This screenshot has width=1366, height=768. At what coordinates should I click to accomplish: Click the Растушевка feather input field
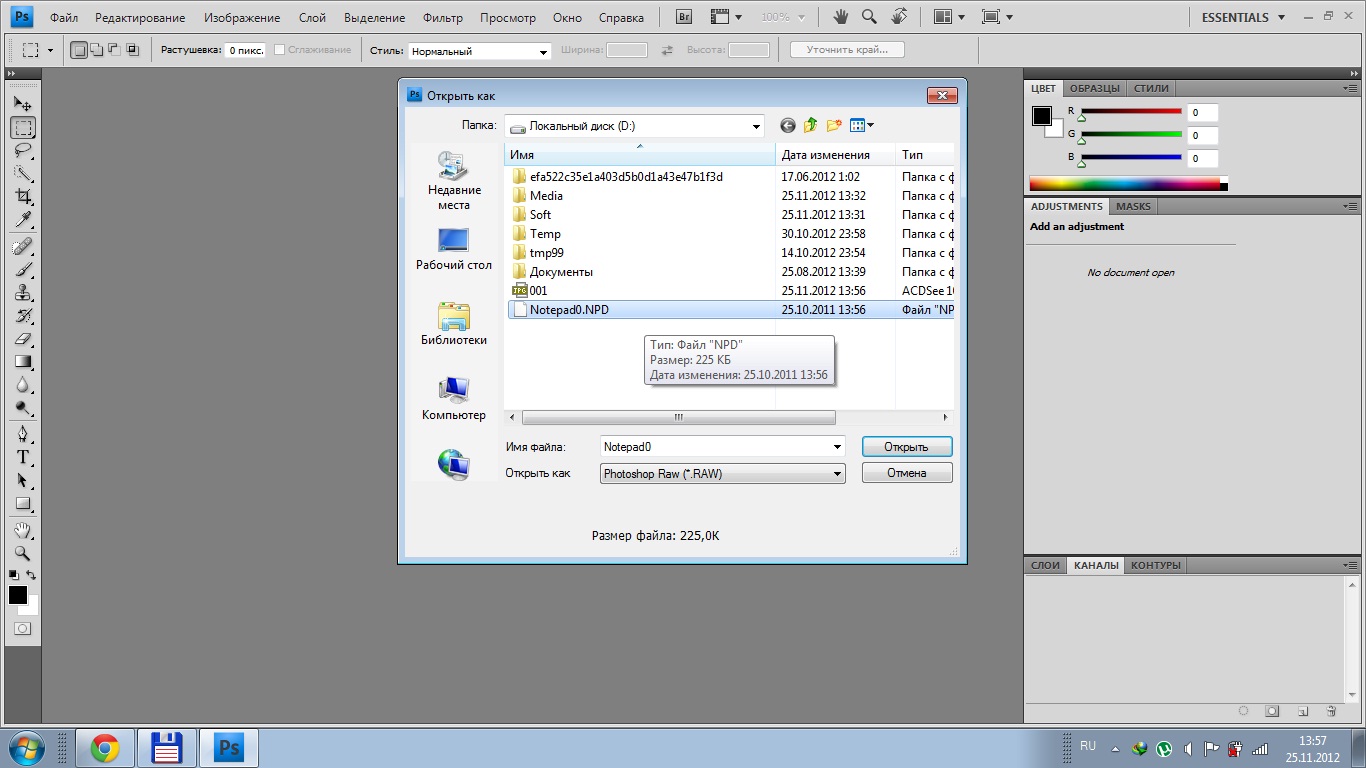click(245, 50)
